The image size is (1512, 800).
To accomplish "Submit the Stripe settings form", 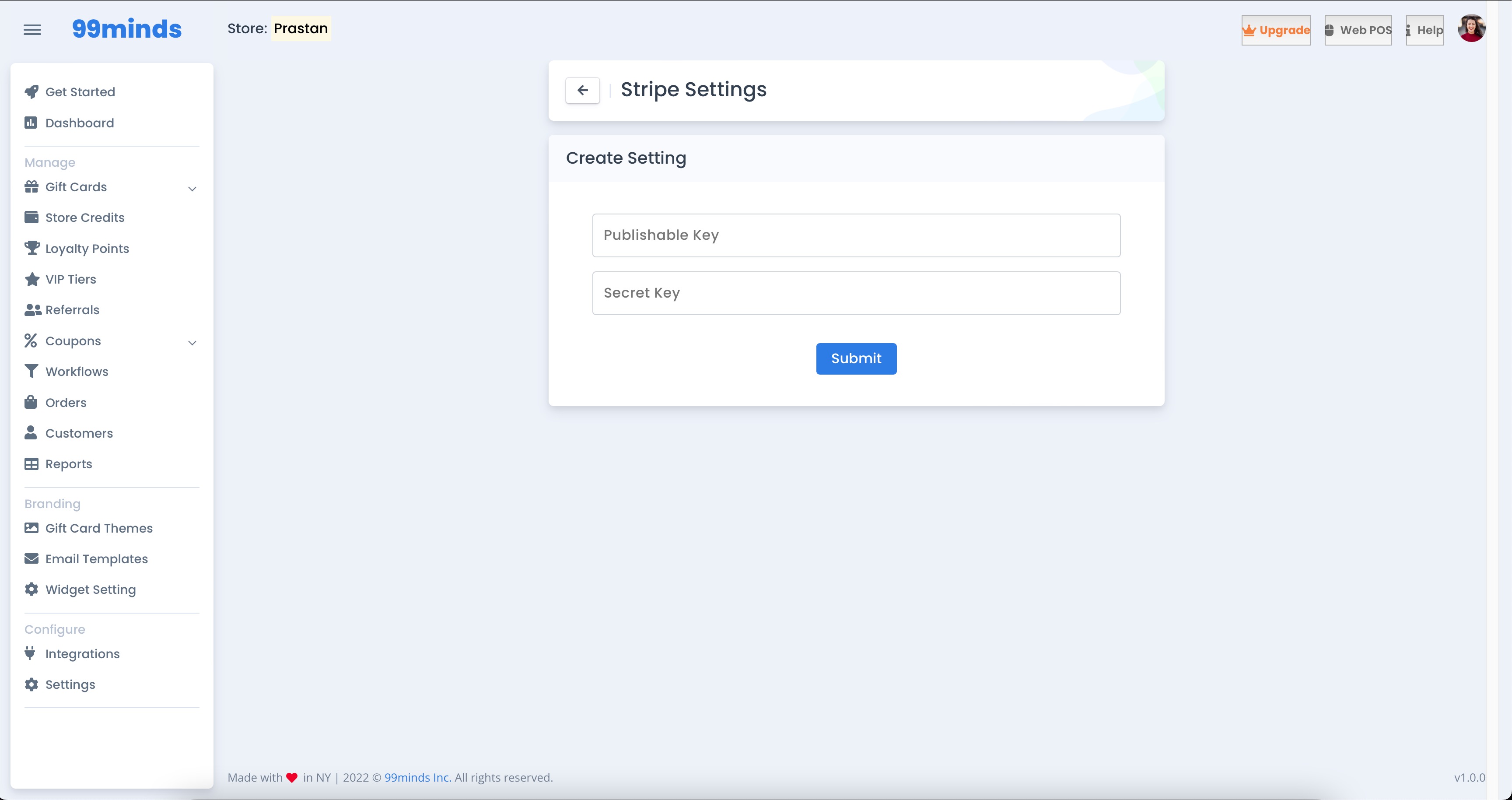I will point(856,358).
